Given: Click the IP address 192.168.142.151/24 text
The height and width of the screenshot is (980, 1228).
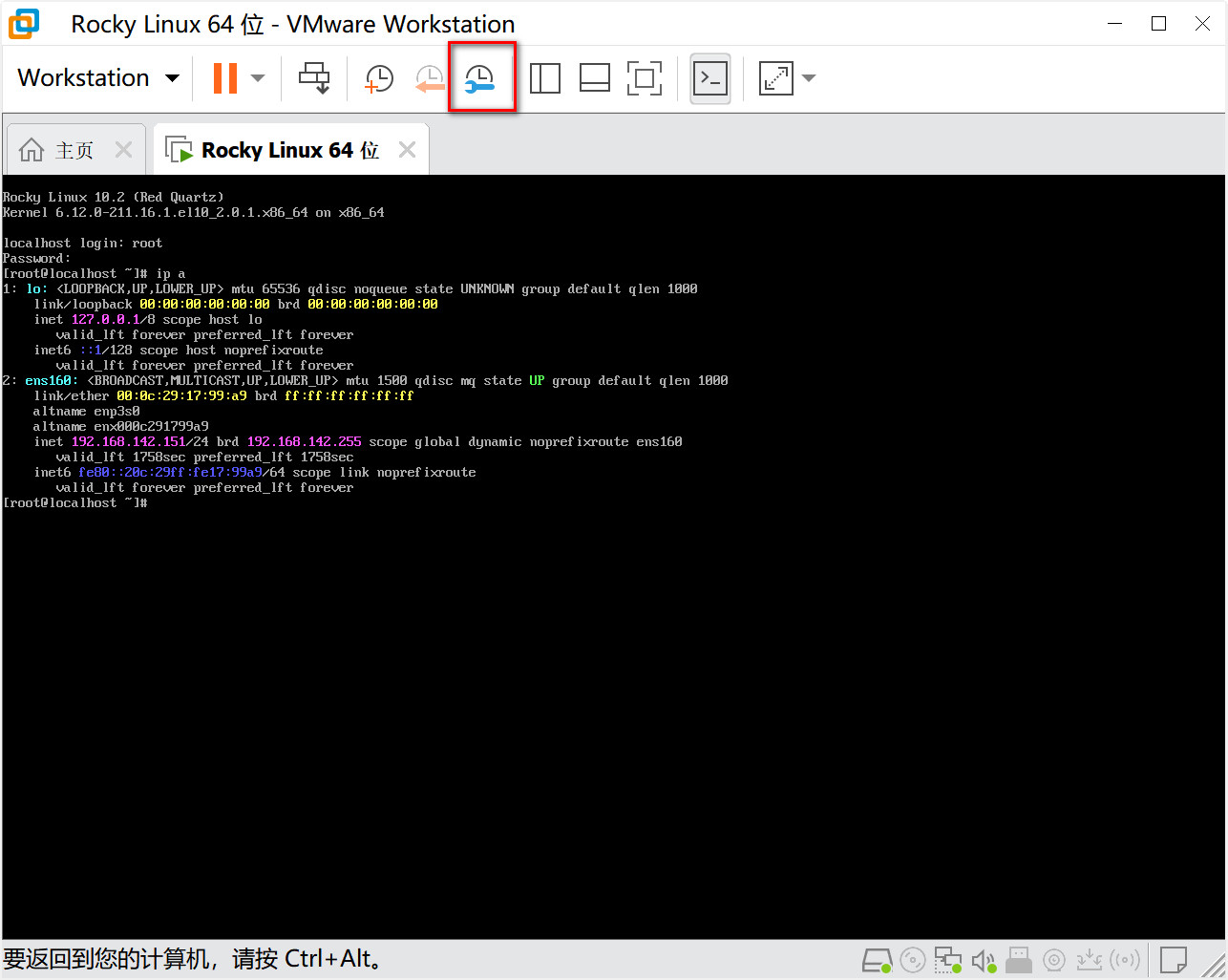Looking at the screenshot, I should click(x=140, y=441).
